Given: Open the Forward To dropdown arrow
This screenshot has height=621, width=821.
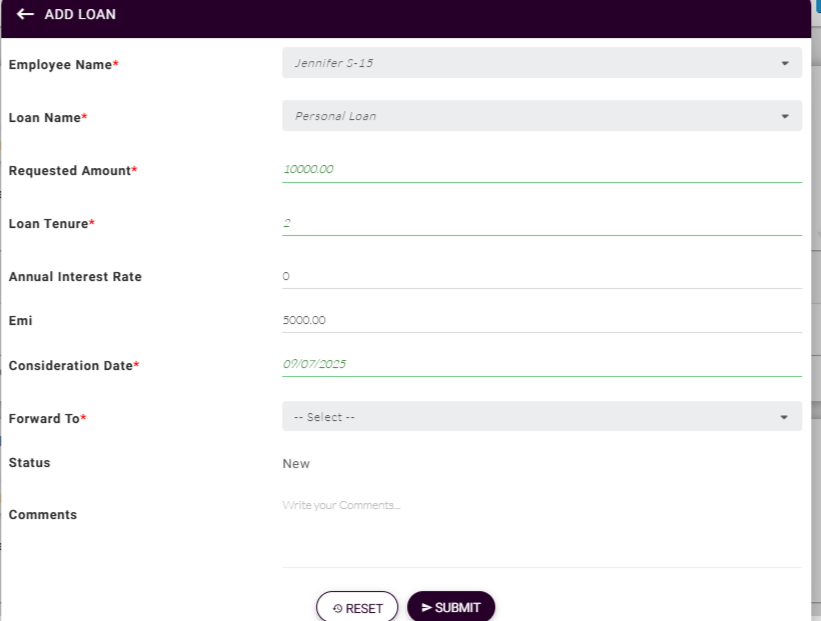Looking at the screenshot, I should 784,417.
